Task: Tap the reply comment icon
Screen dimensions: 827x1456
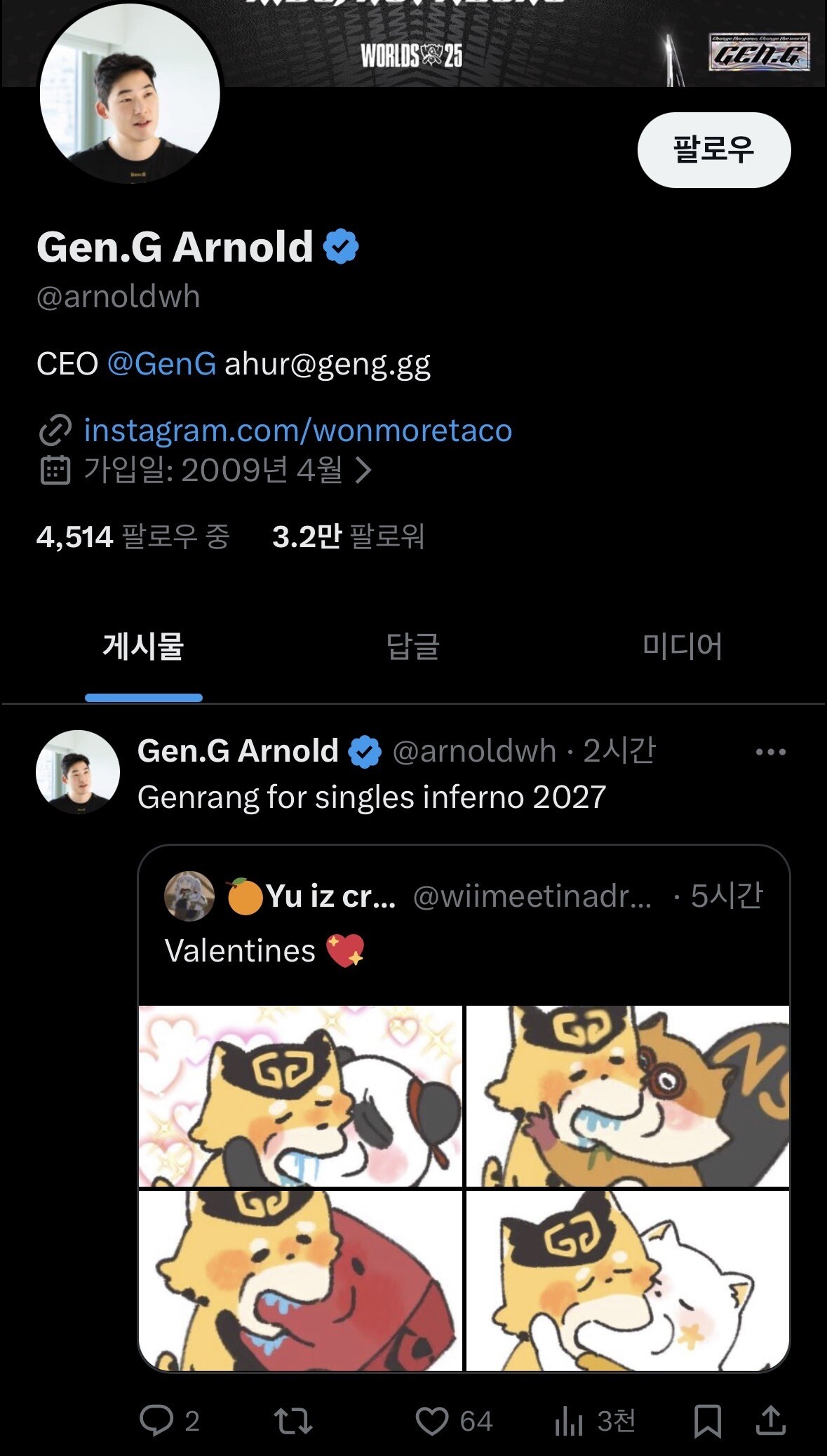Action: 156,1421
